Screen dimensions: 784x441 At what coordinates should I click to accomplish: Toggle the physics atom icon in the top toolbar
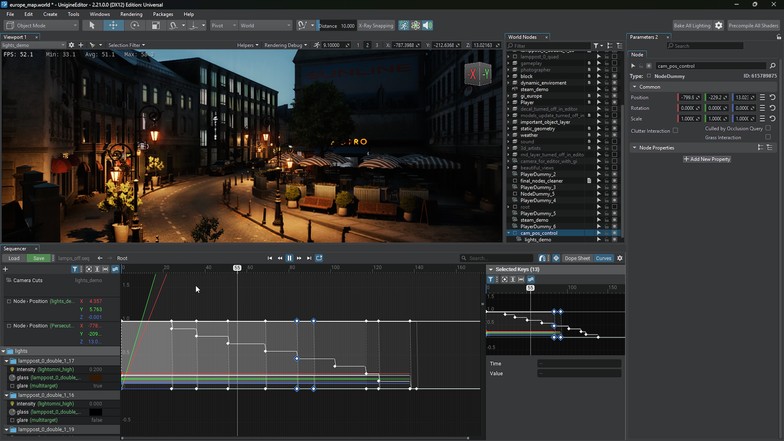(416, 26)
